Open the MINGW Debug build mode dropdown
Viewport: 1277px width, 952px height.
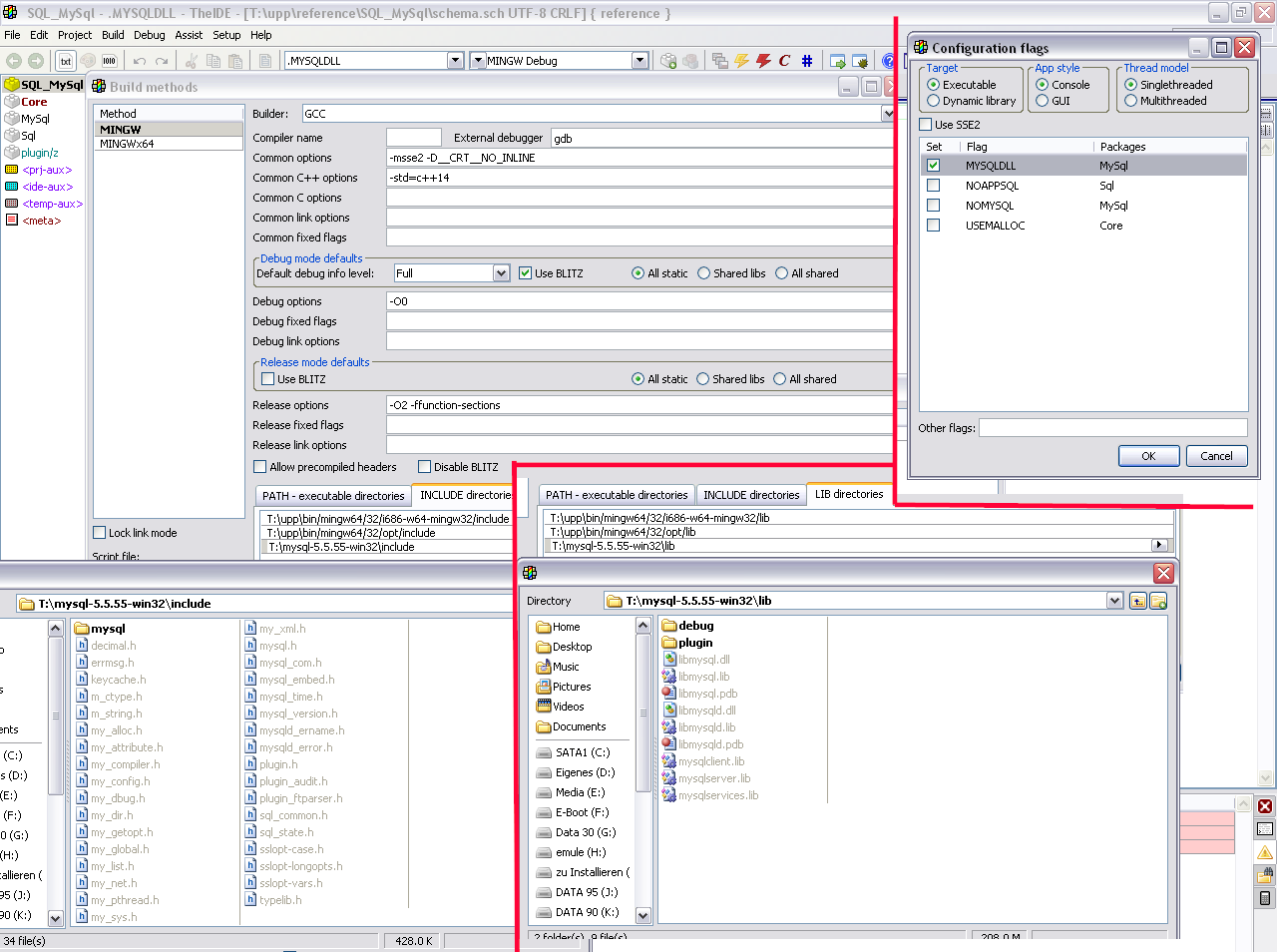tap(639, 61)
